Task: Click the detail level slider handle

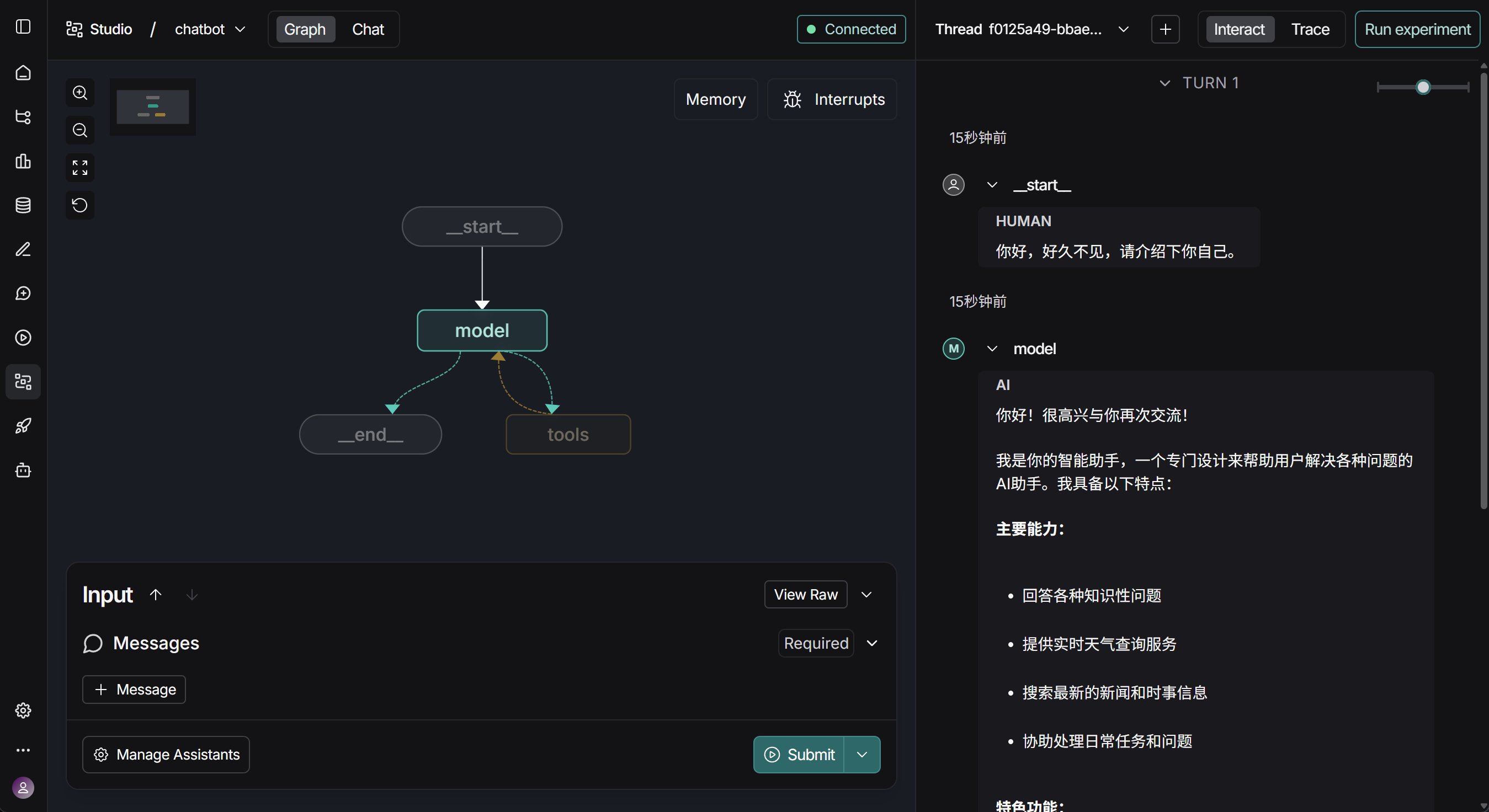Action: coord(1423,87)
